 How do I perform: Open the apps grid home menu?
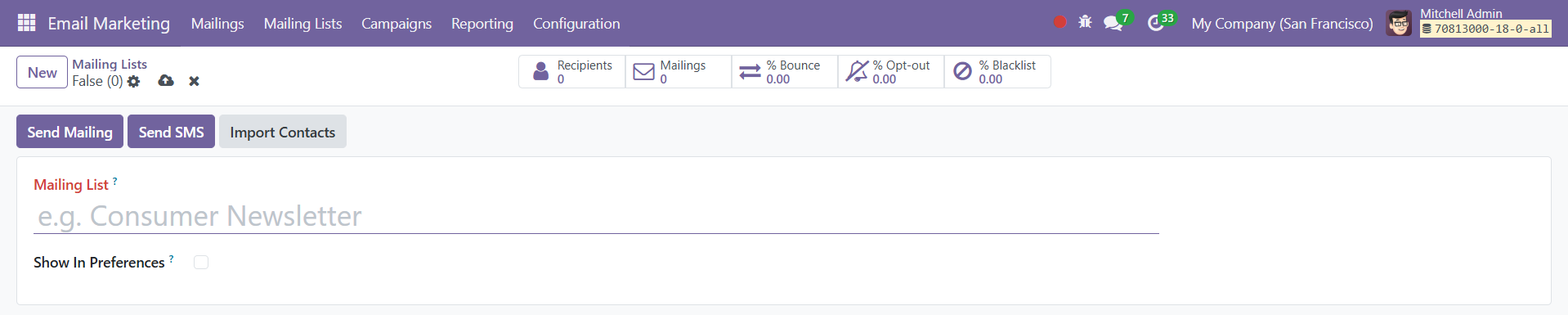(26, 23)
